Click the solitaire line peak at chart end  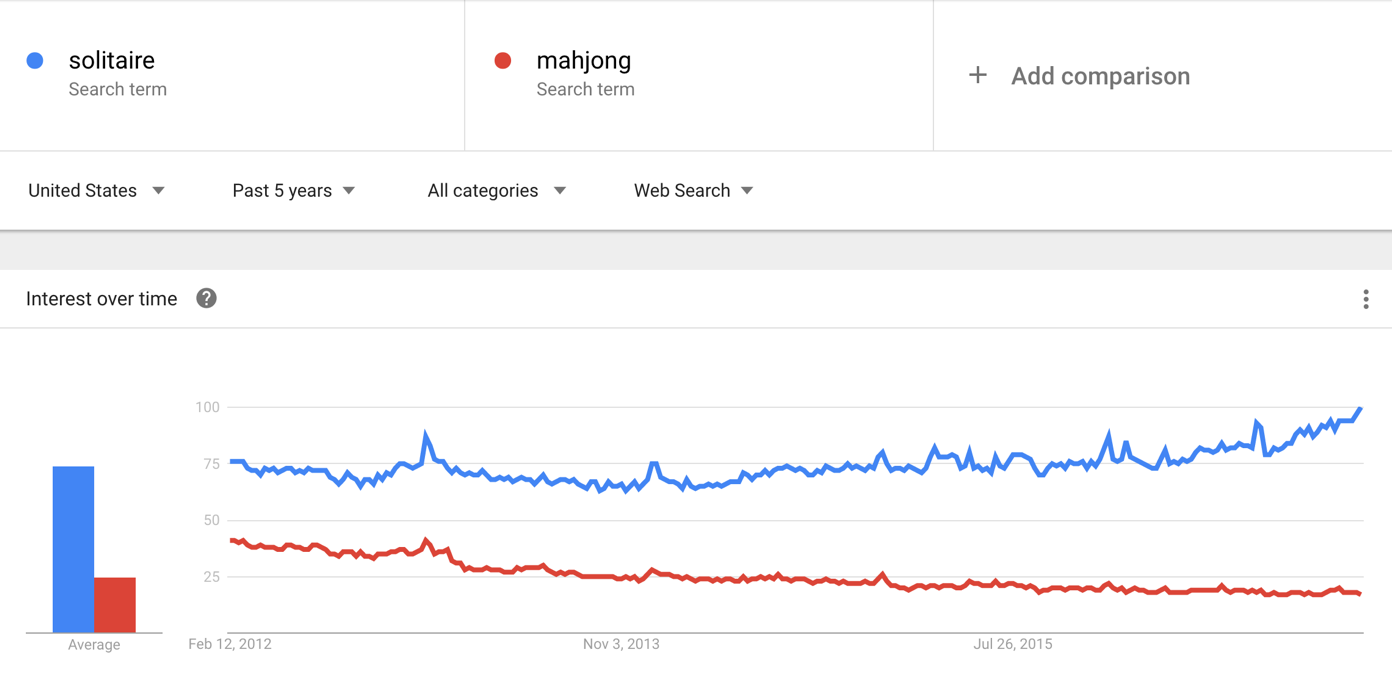[1360, 409]
